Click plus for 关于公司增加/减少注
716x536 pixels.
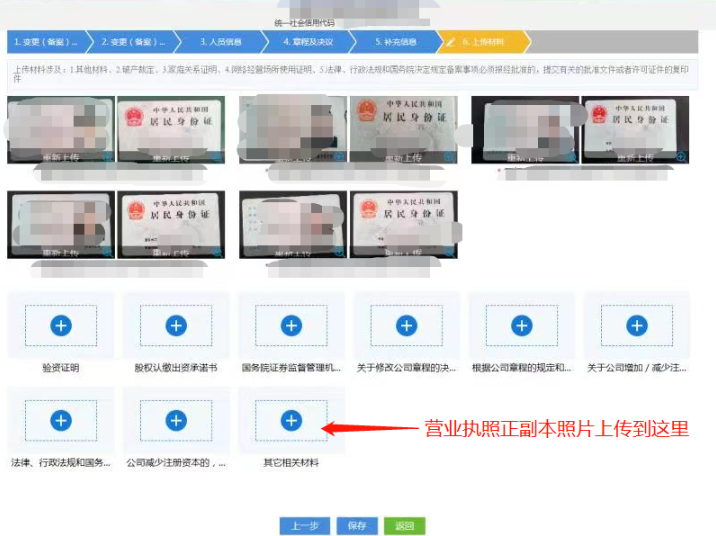pos(637,325)
